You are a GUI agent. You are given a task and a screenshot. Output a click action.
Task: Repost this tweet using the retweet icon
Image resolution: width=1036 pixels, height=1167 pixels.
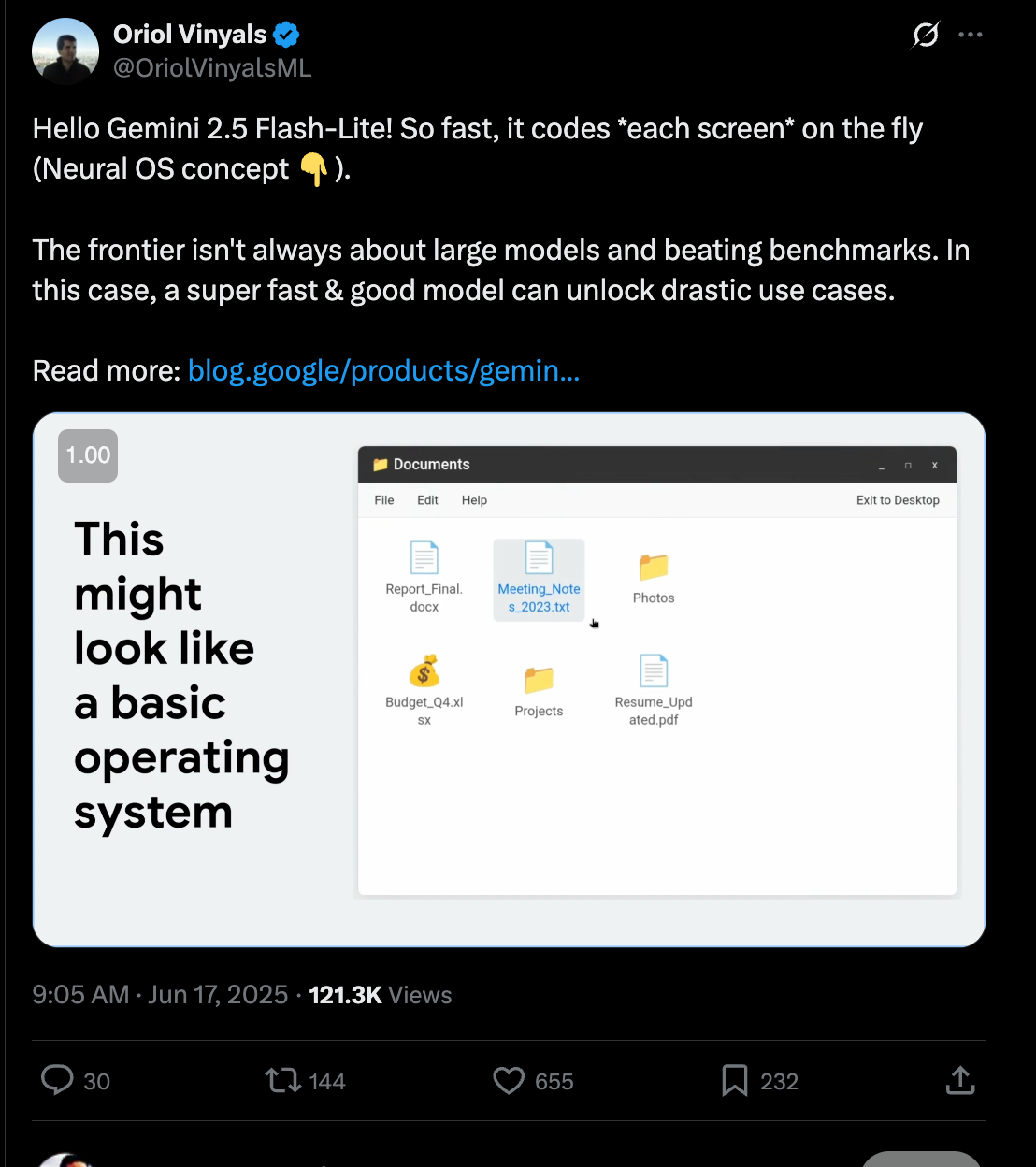point(282,1081)
